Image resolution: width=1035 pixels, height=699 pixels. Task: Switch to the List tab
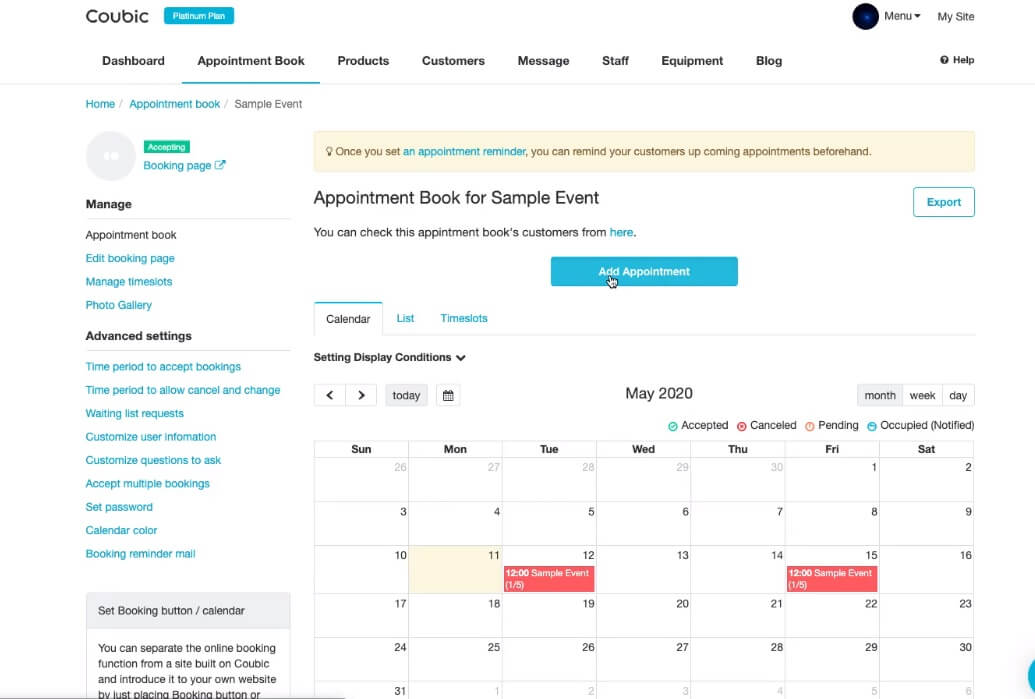[405, 318]
